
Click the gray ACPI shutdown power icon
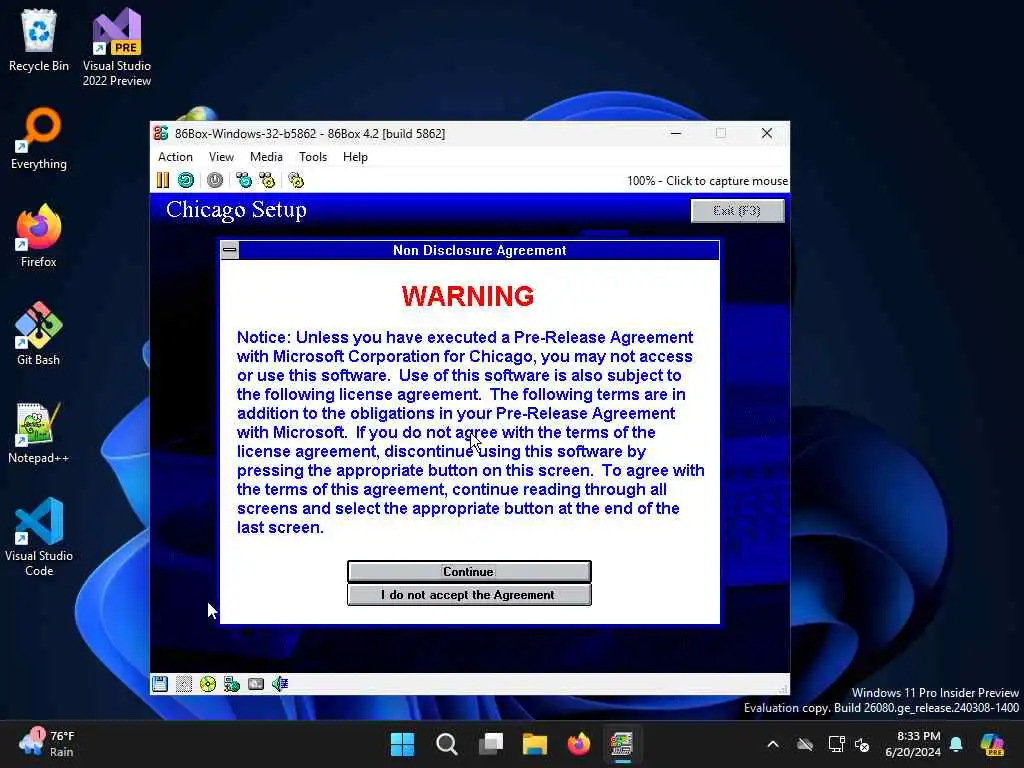(215, 180)
